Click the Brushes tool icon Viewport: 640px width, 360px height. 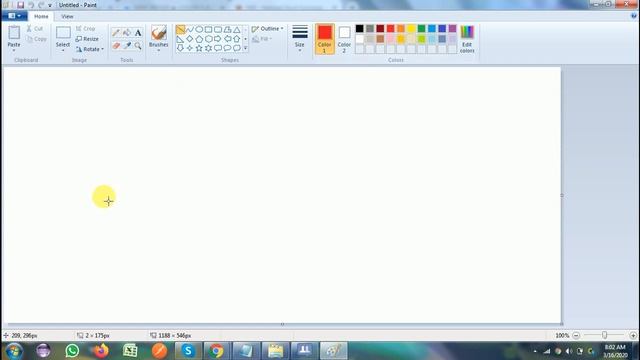click(159, 33)
